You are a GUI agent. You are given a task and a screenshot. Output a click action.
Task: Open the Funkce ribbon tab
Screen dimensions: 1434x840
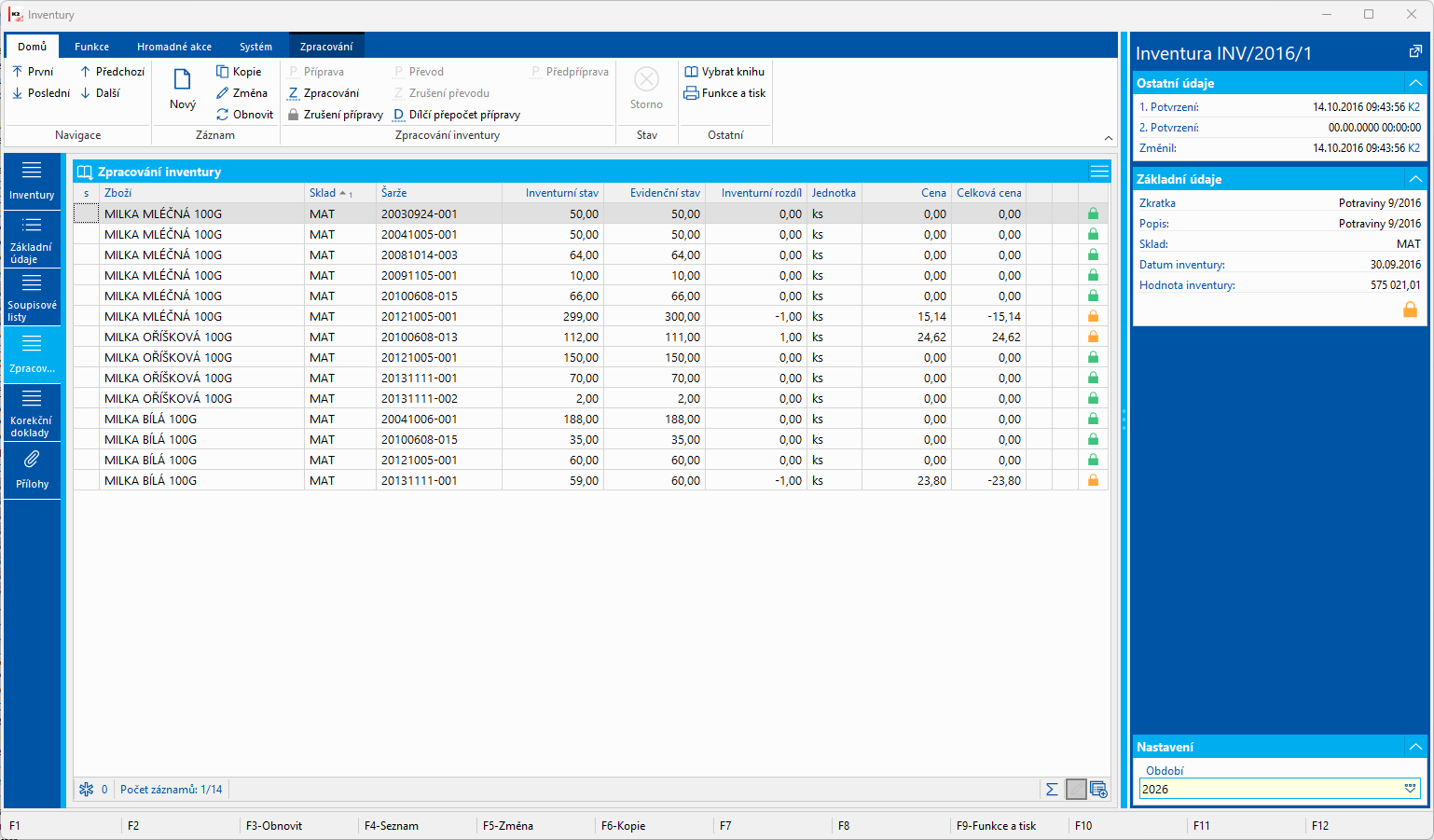tap(91, 47)
